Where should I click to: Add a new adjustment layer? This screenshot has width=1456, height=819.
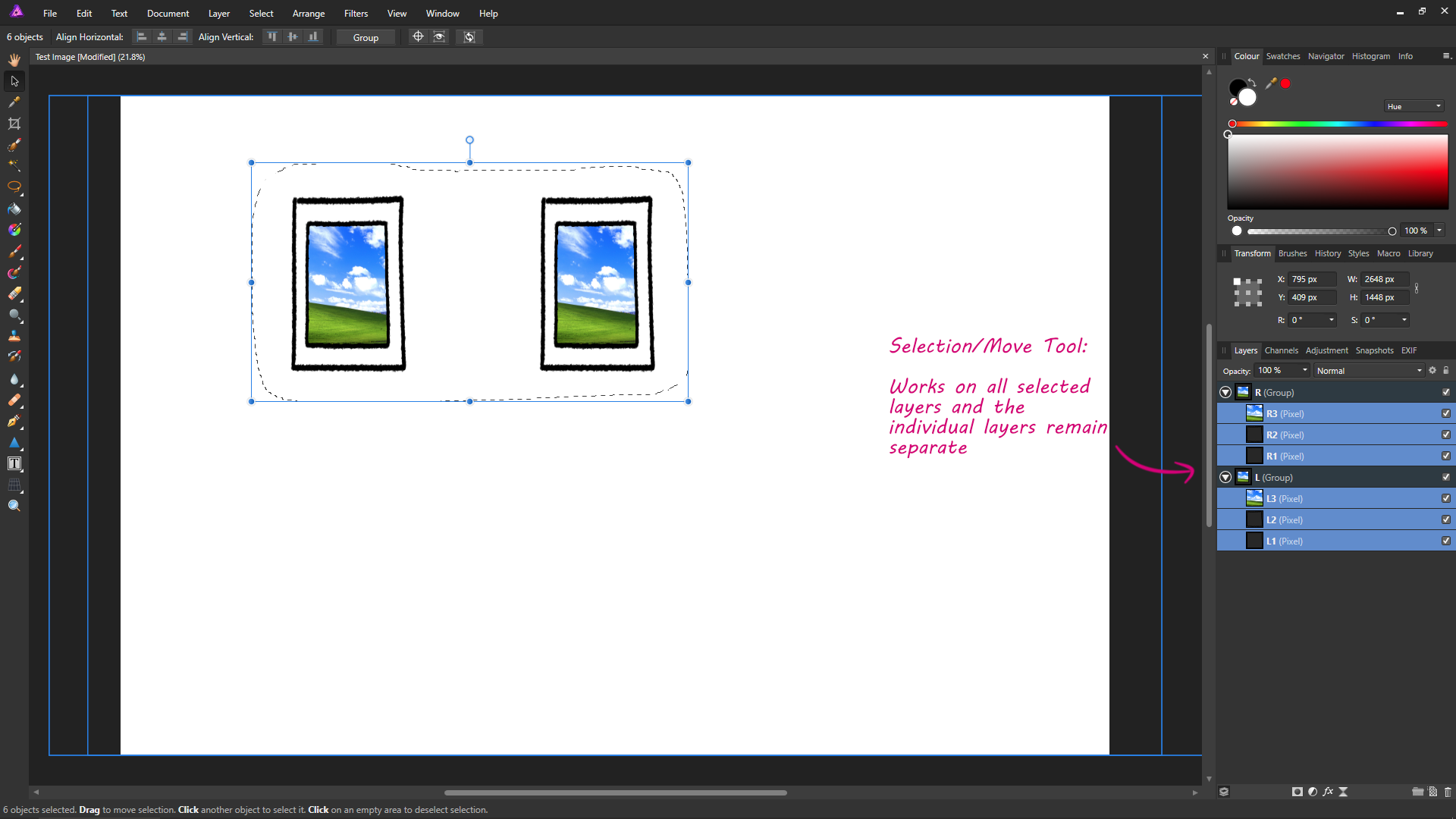[1313, 792]
